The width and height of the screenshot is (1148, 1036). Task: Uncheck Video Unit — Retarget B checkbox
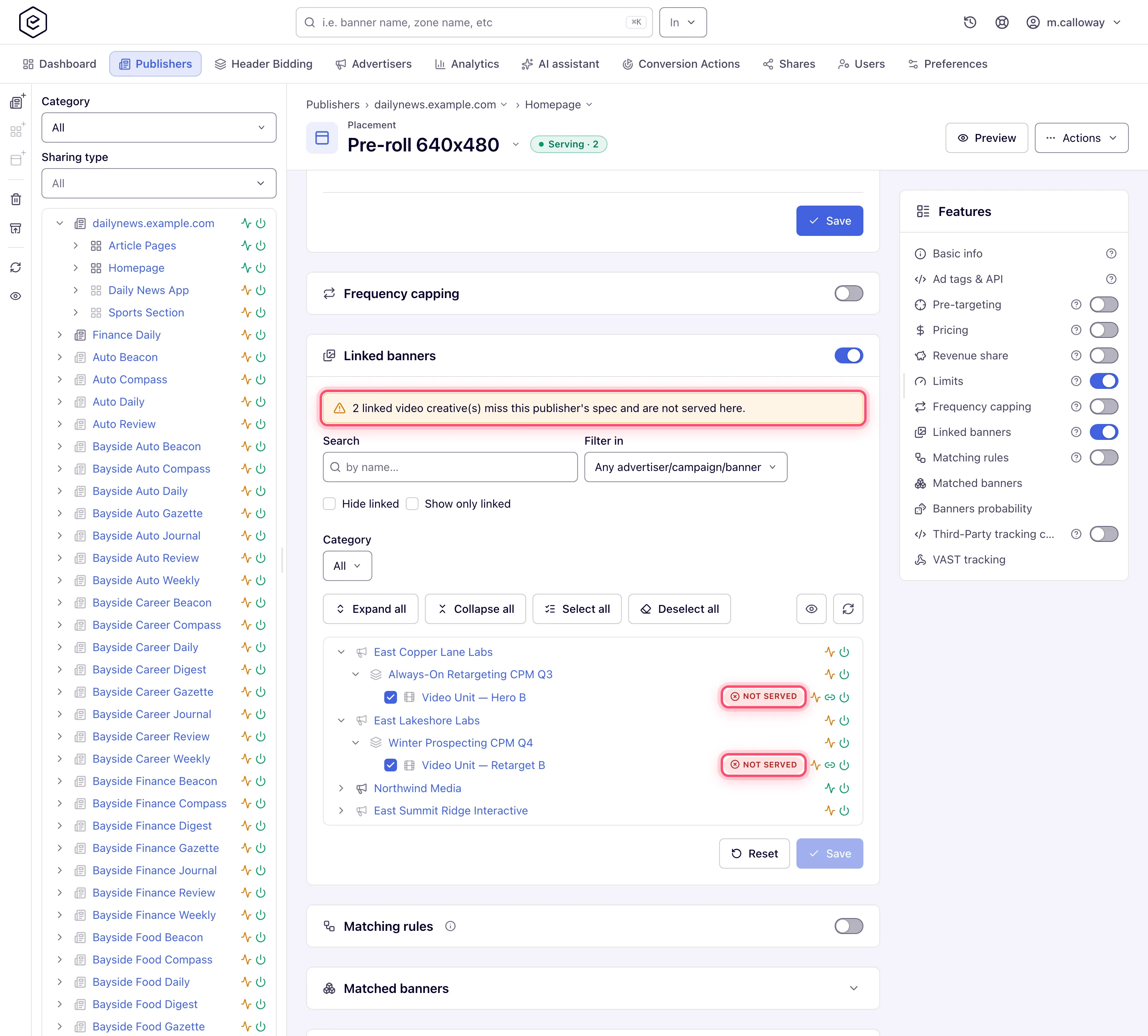coord(391,765)
